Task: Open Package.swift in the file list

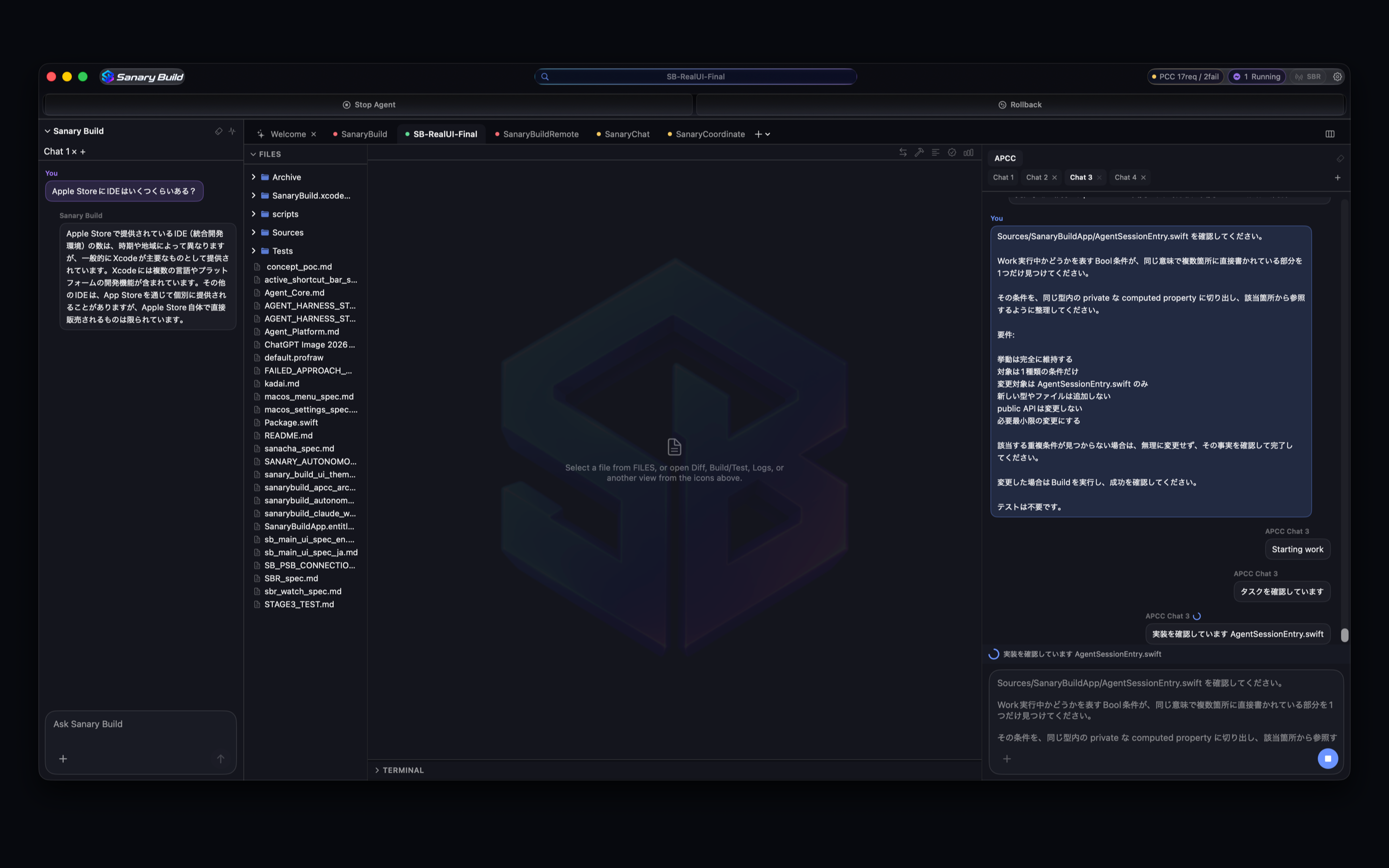Action: [x=291, y=422]
